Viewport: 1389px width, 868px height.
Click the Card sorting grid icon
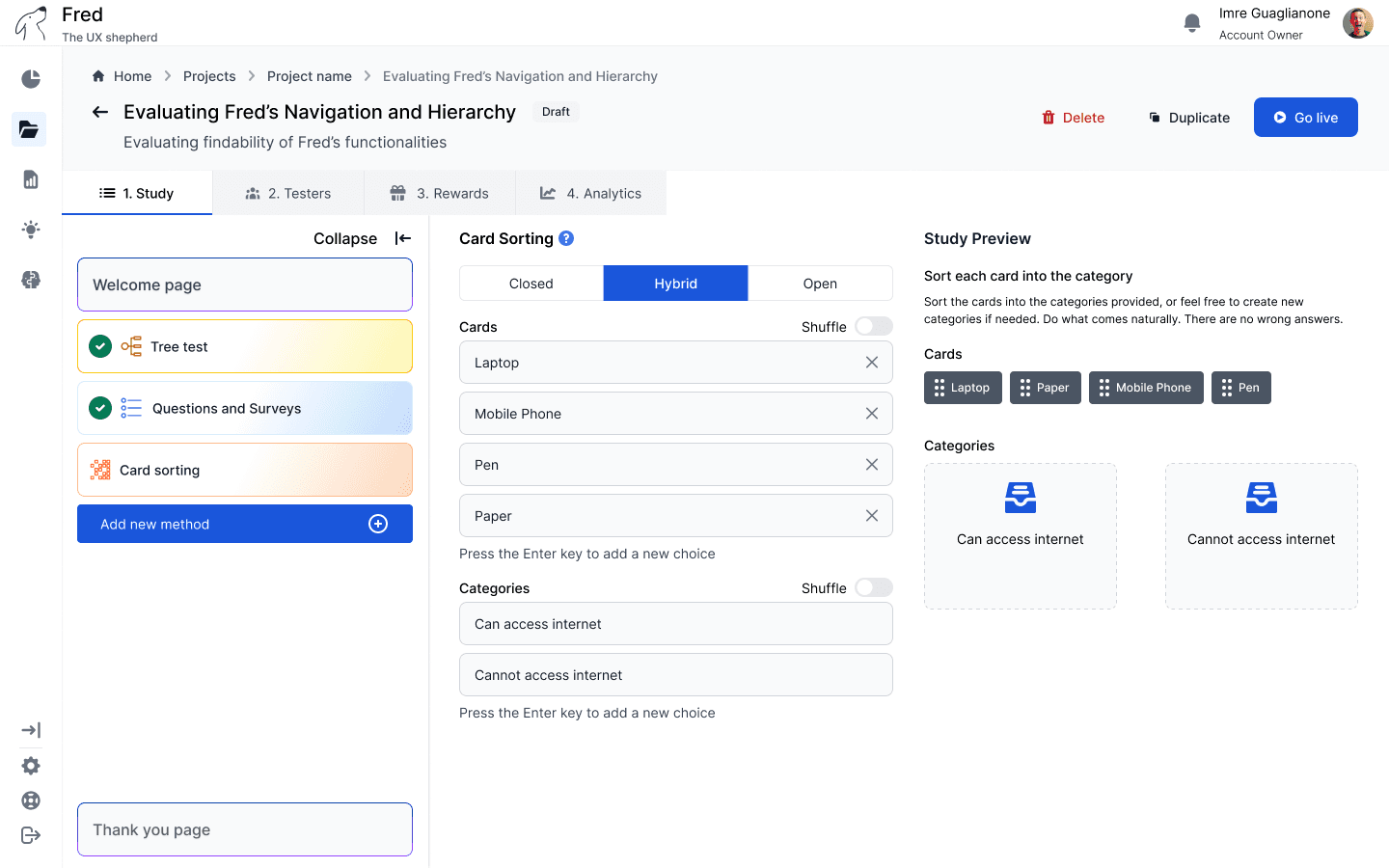(x=100, y=470)
